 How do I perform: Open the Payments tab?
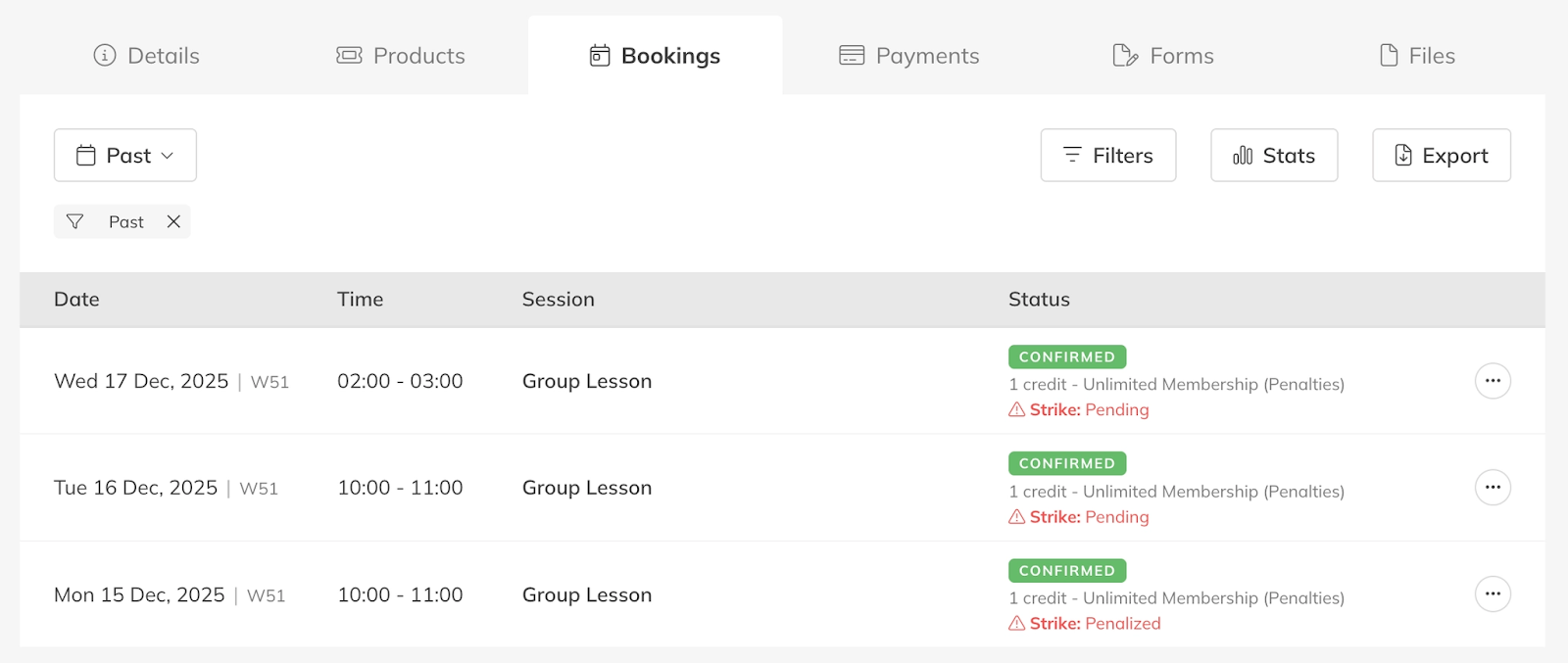(908, 56)
